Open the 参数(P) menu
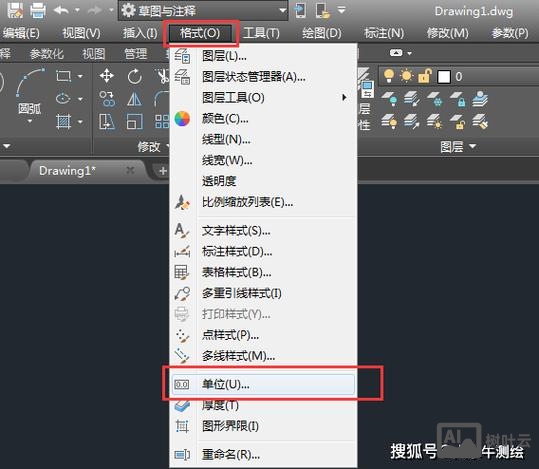Image resolution: width=539 pixels, height=469 pixels. (510, 33)
